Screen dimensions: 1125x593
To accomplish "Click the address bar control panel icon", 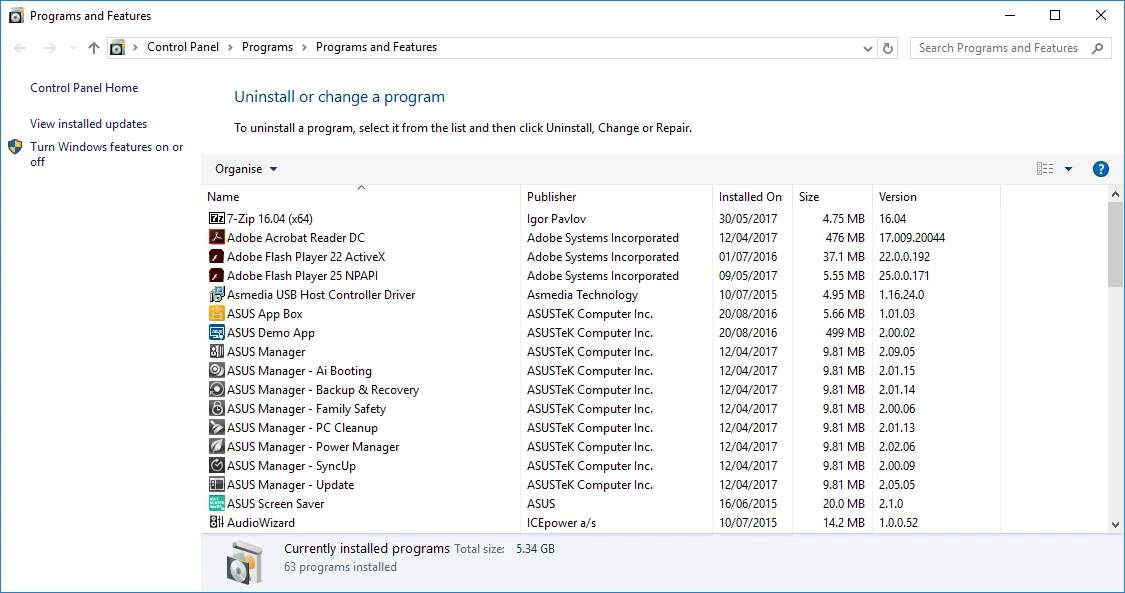I will click(117, 48).
